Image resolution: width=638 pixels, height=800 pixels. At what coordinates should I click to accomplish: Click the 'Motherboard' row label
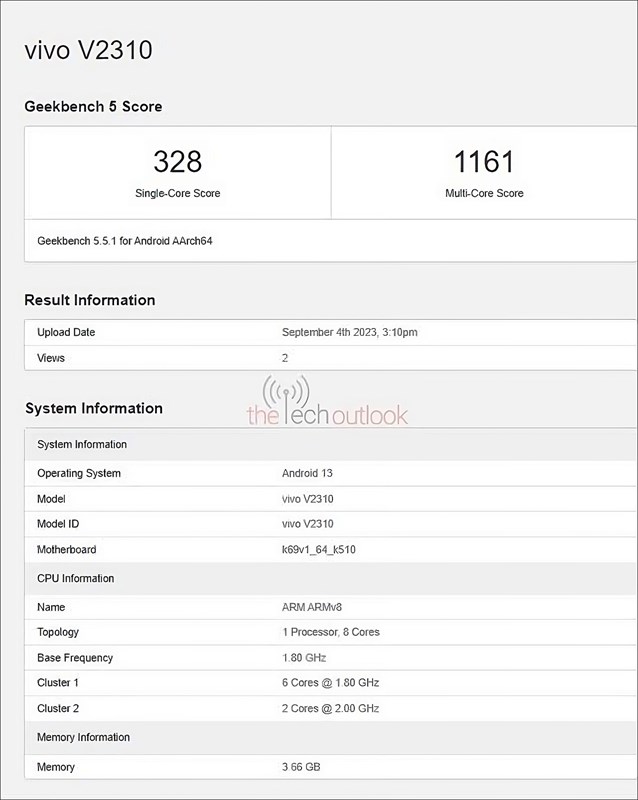tap(66, 549)
